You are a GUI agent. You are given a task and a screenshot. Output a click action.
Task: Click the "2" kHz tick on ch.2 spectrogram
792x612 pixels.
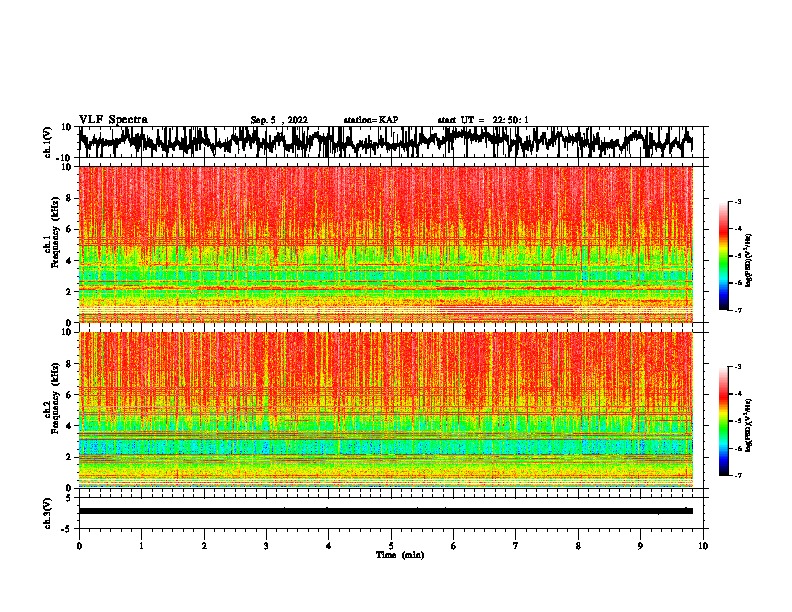(69, 457)
